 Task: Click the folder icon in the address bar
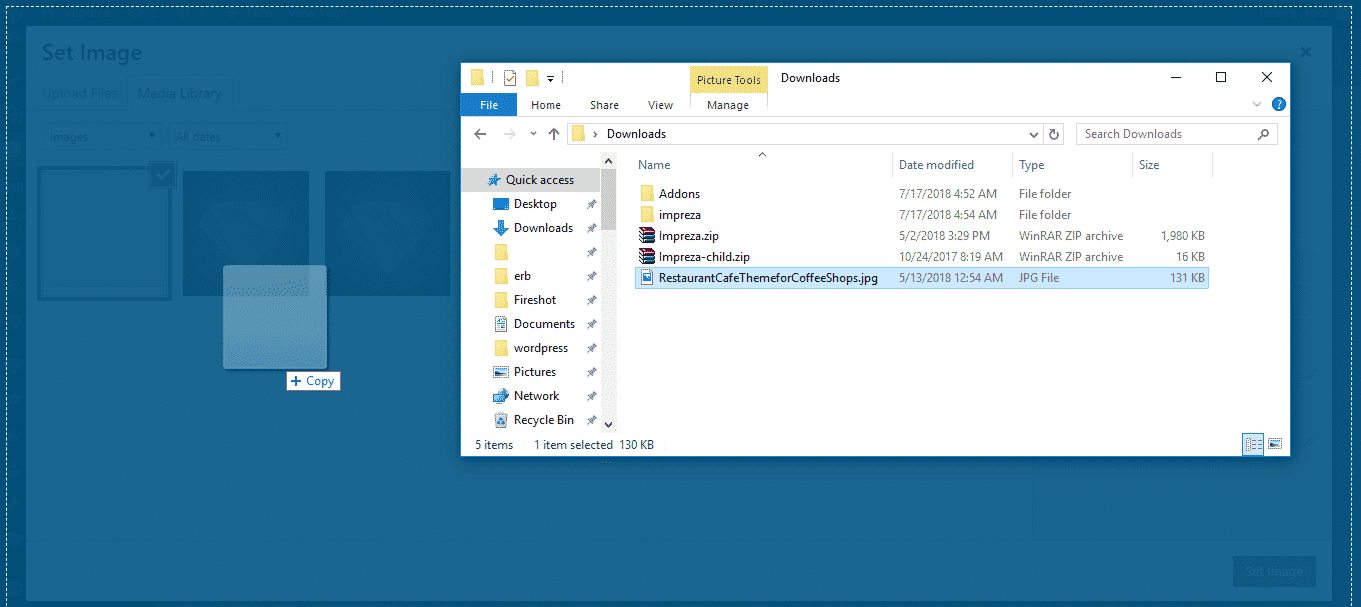[x=577, y=134]
